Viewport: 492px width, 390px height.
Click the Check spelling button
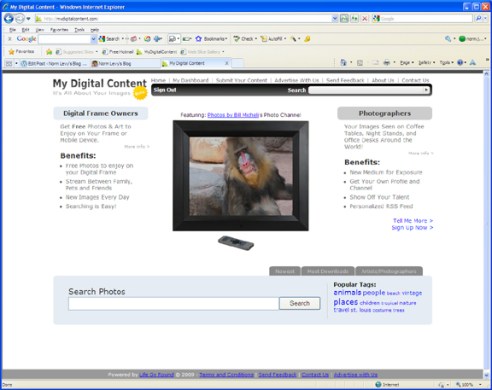pyautogui.click(x=245, y=39)
